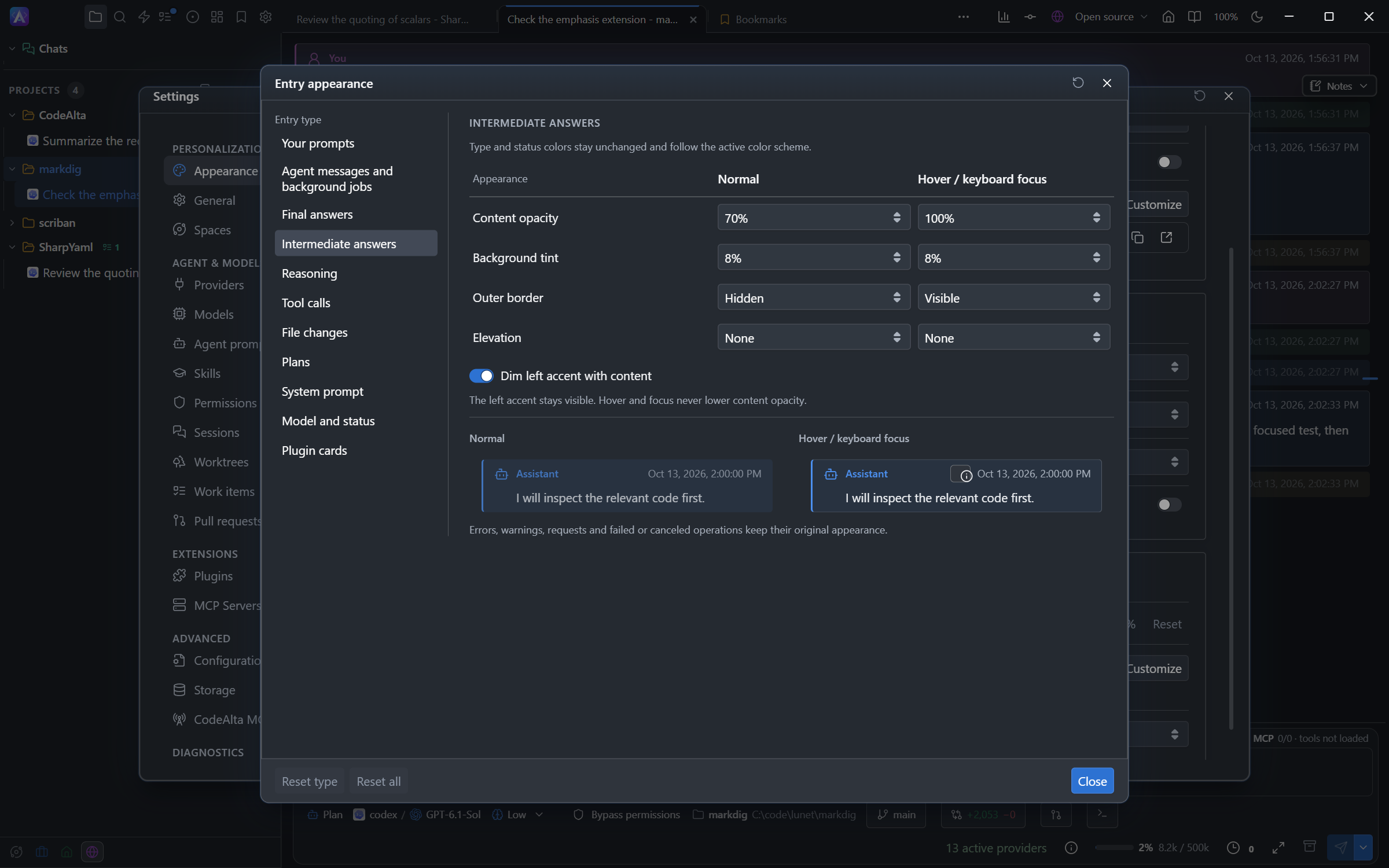Select the Tool calls entry type
This screenshot has height=868, width=1389.
(356, 303)
